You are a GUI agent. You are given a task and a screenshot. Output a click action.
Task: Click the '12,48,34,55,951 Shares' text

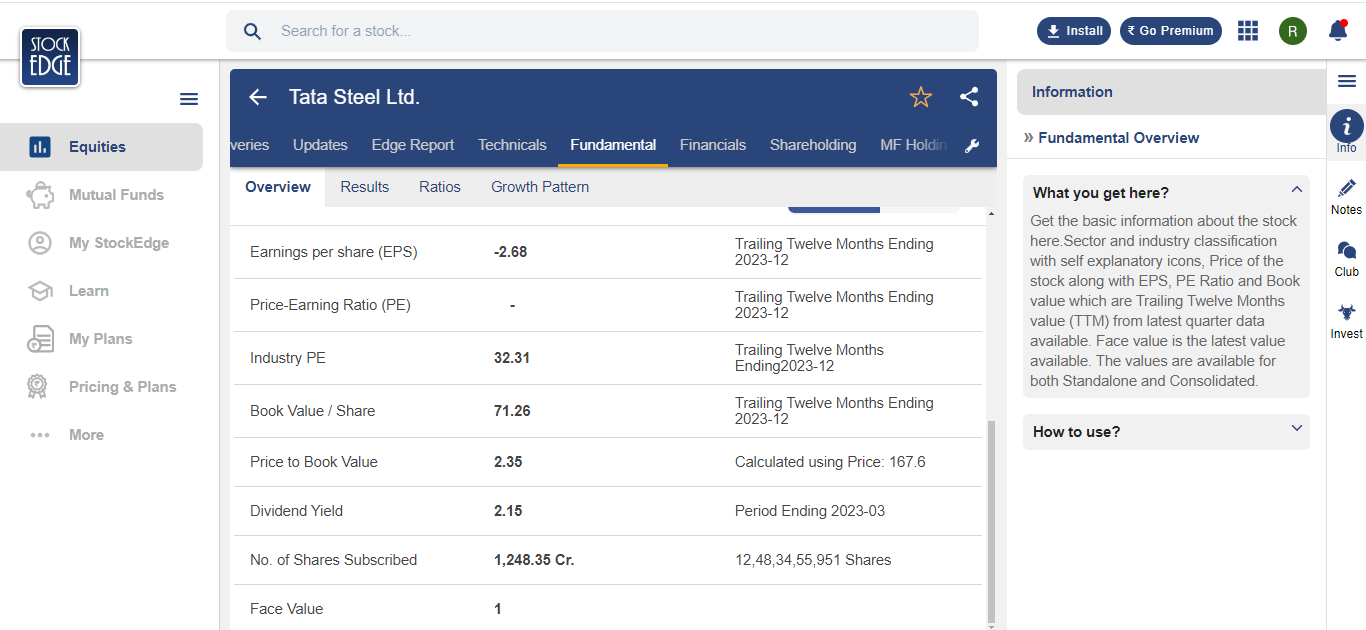click(x=813, y=560)
